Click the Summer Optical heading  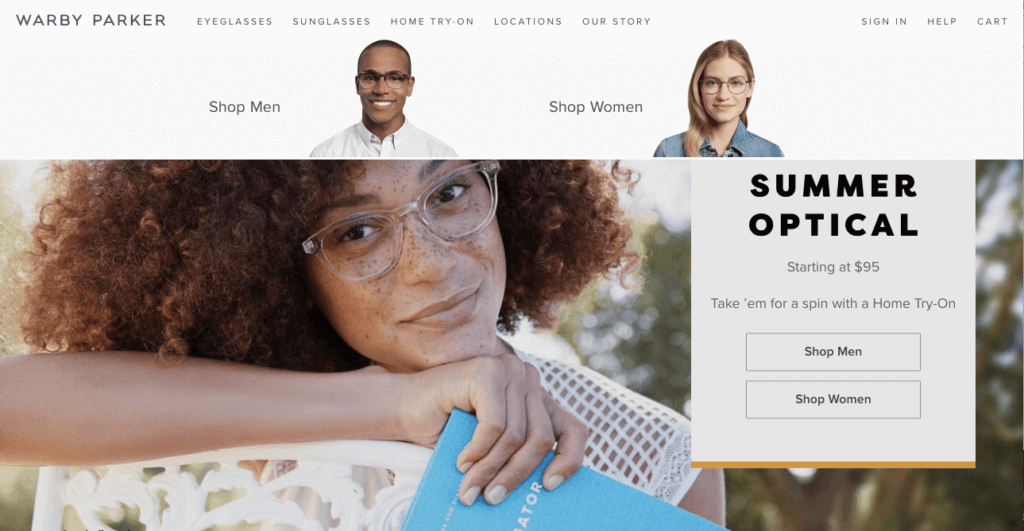[833, 205]
